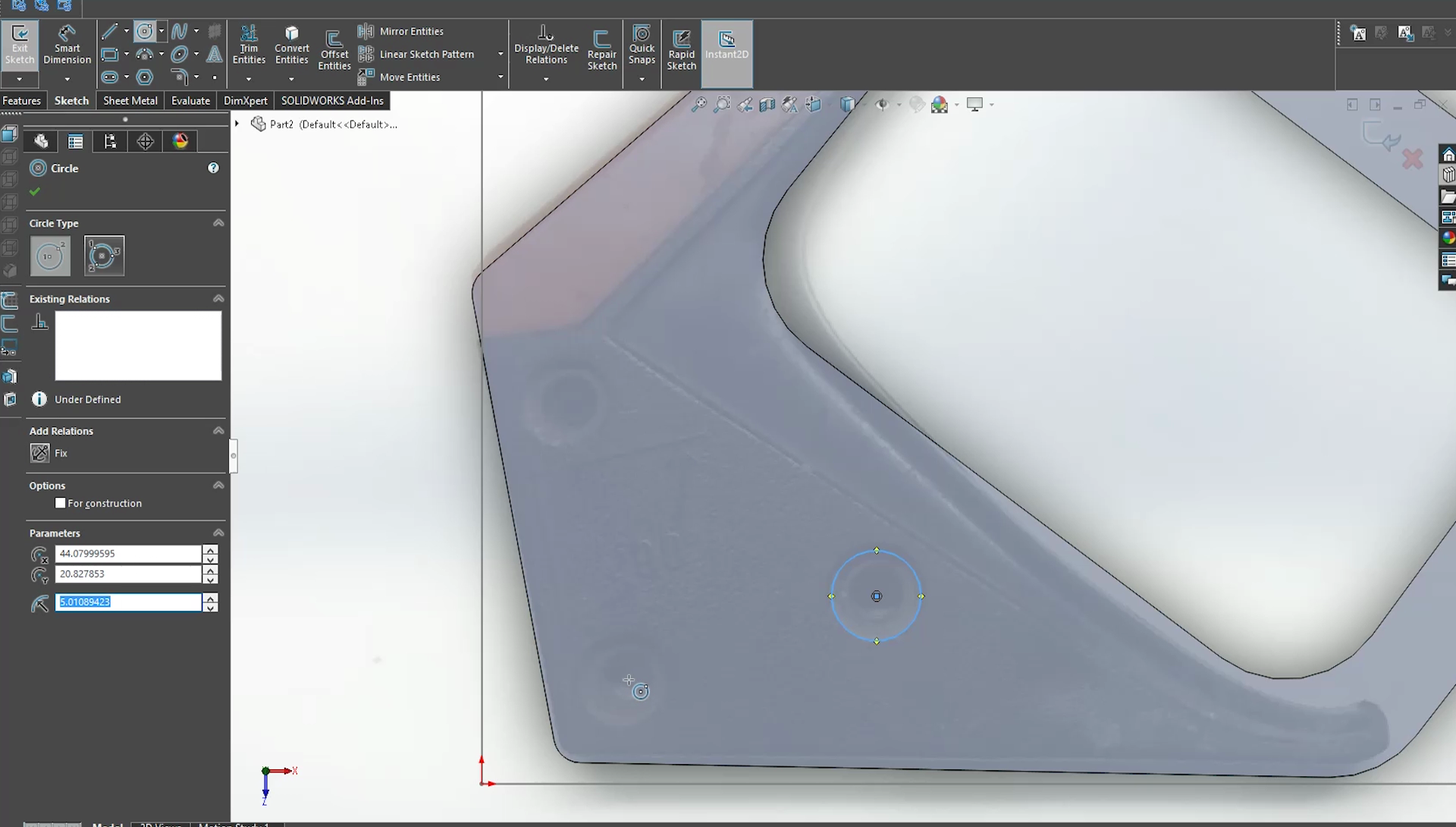Open Convert Entities dropdown arrow
1456x827 pixels.
pyautogui.click(x=291, y=79)
